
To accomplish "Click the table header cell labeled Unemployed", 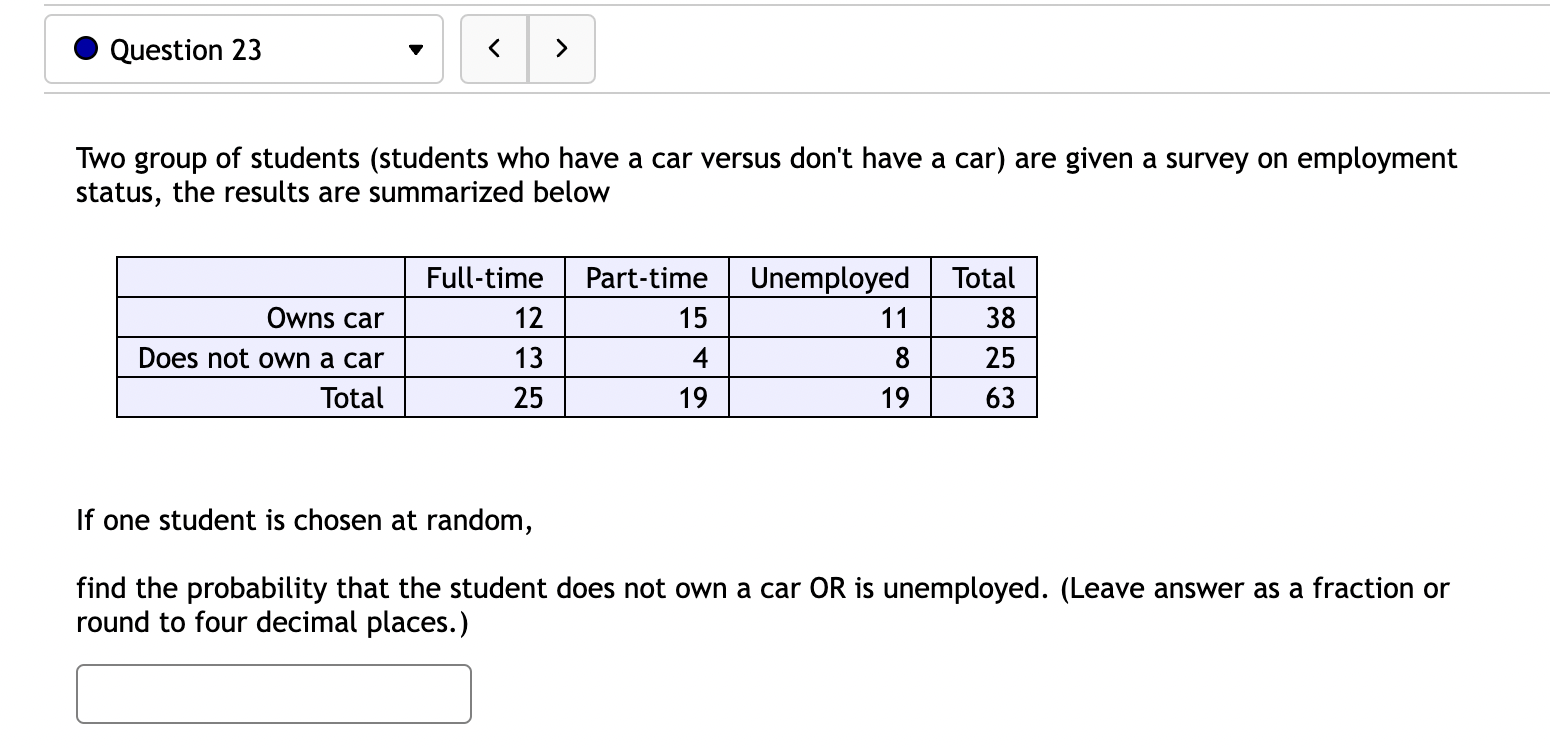I will coord(829,277).
